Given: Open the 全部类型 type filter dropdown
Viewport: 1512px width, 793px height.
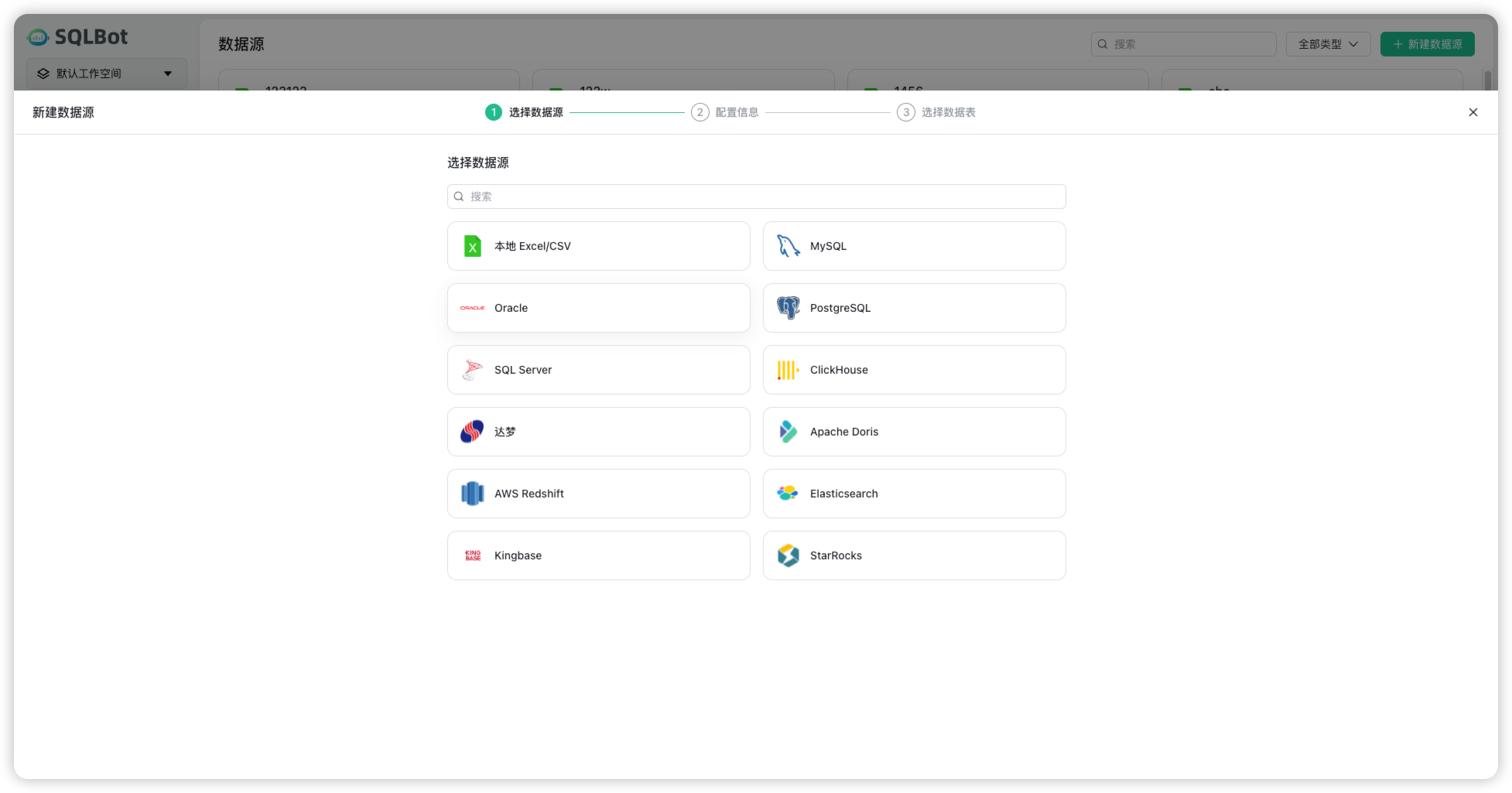Looking at the screenshot, I should [x=1328, y=44].
